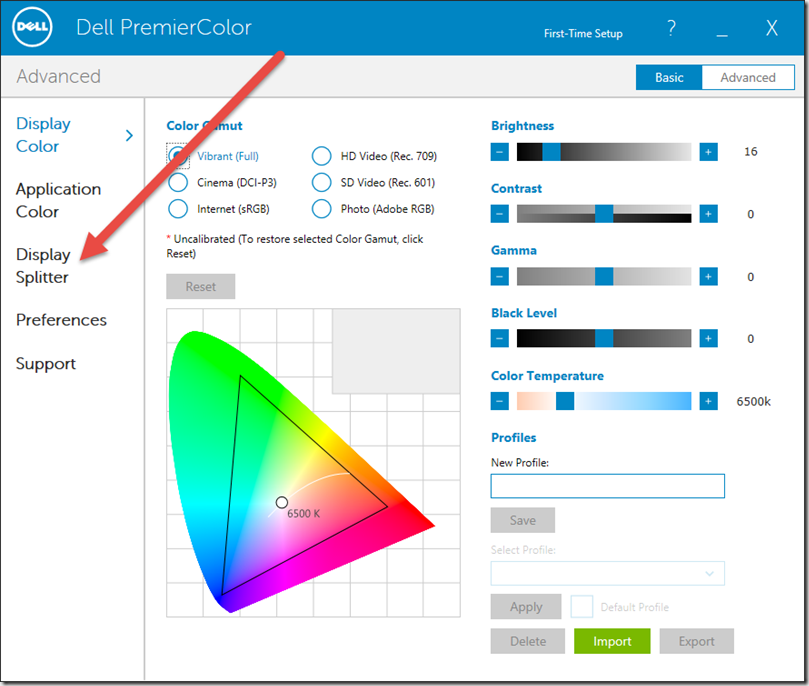809x686 pixels.
Task: Open the Select Profile dropdown
Action: (607, 573)
